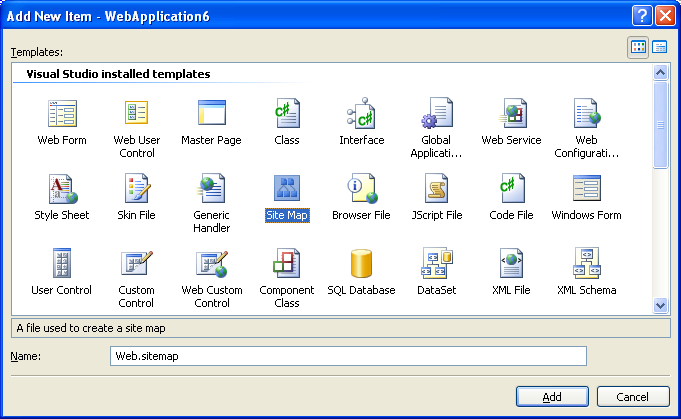Select the Global Application Class template
Image resolution: width=681 pixels, height=419 pixels.
(x=436, y=113)
